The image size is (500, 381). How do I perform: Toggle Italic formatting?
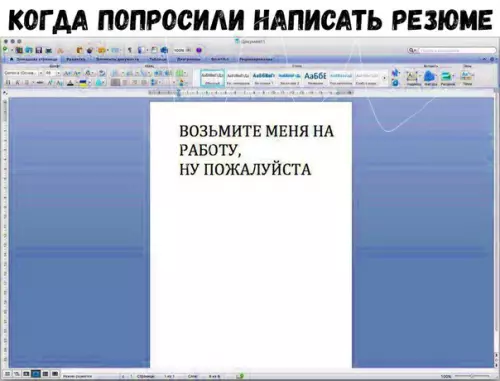point(17,82)
